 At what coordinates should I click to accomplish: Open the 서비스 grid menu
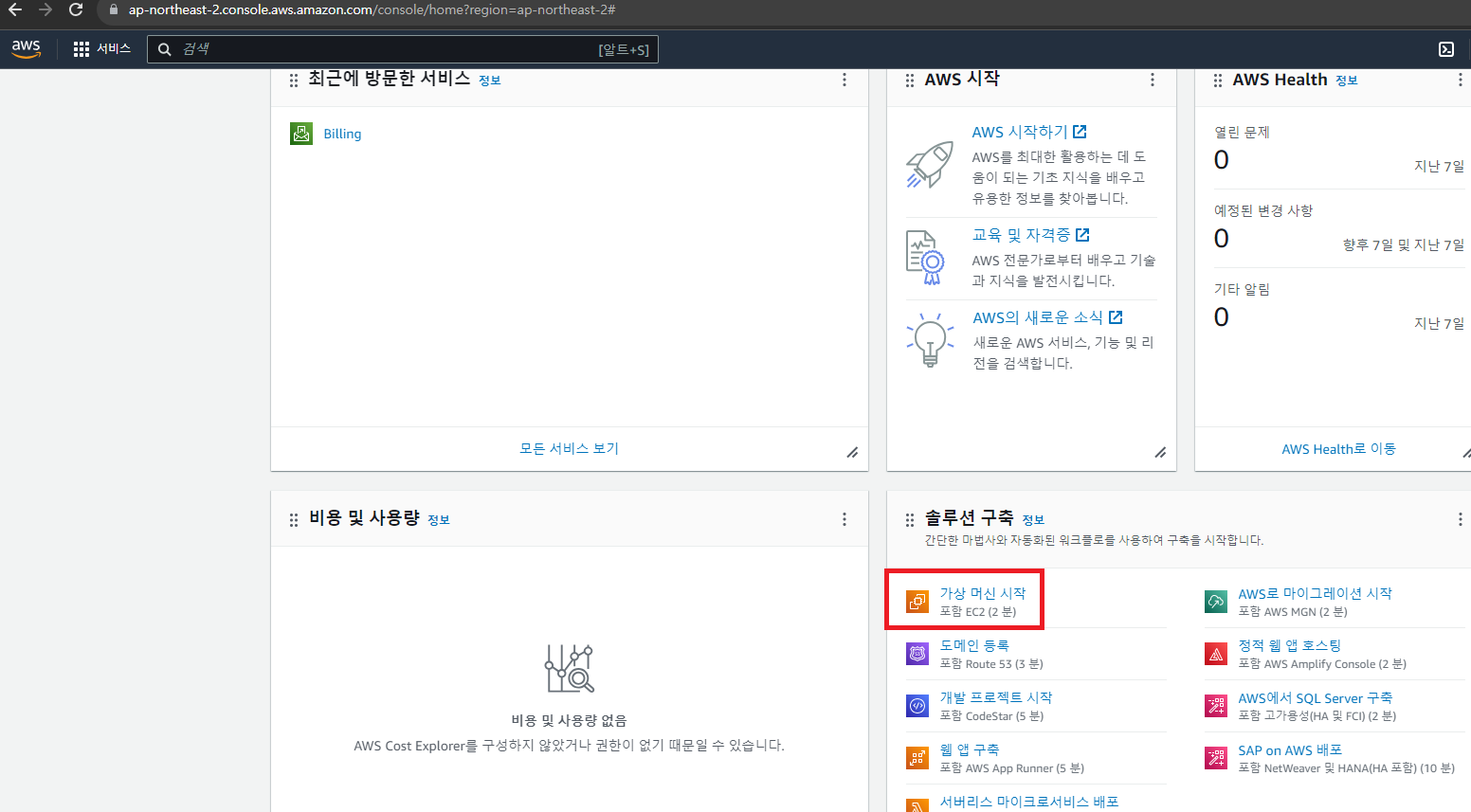[102, 49]
